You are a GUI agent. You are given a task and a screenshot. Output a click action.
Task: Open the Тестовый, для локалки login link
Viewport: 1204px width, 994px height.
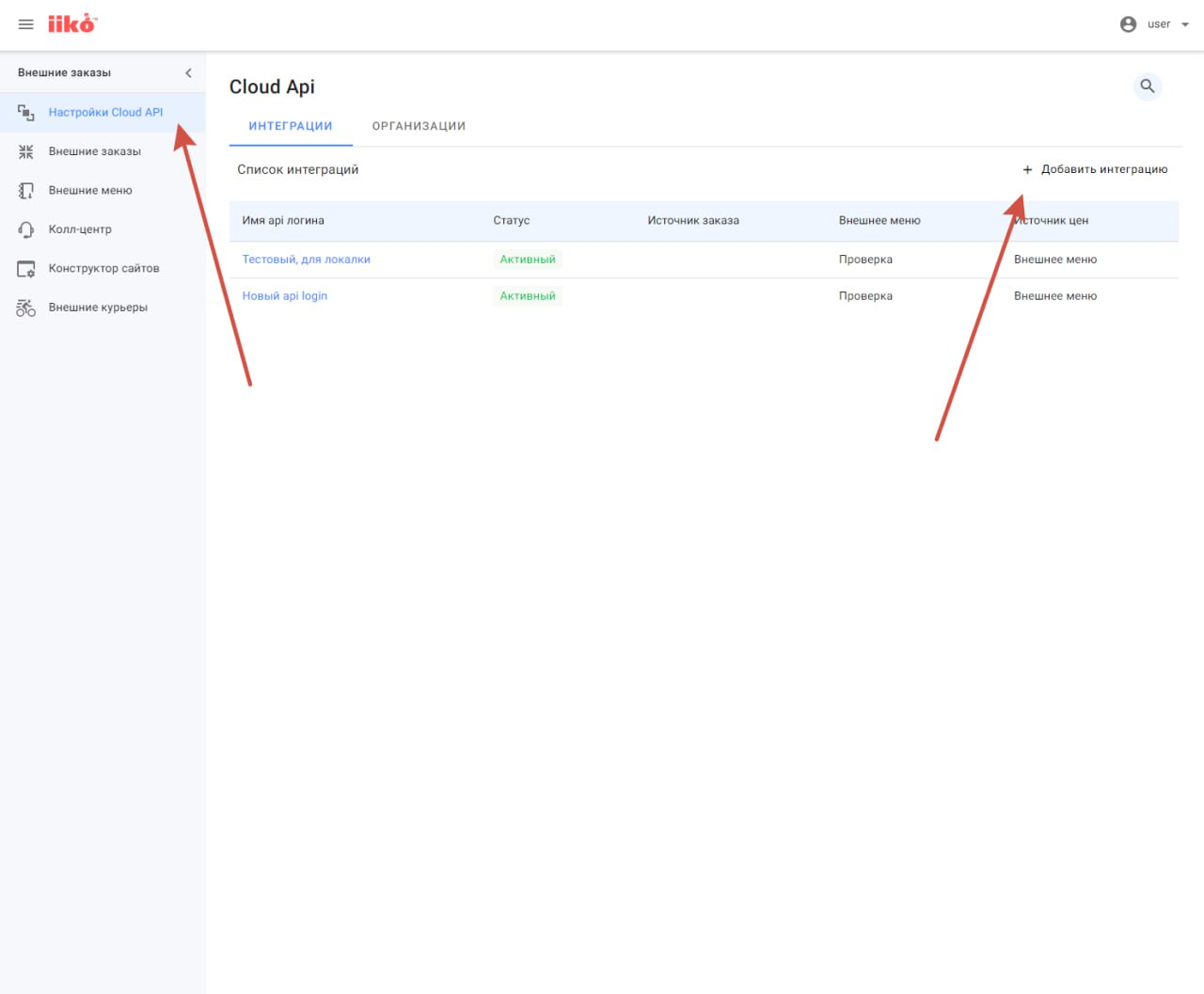(x=306, y=260)
